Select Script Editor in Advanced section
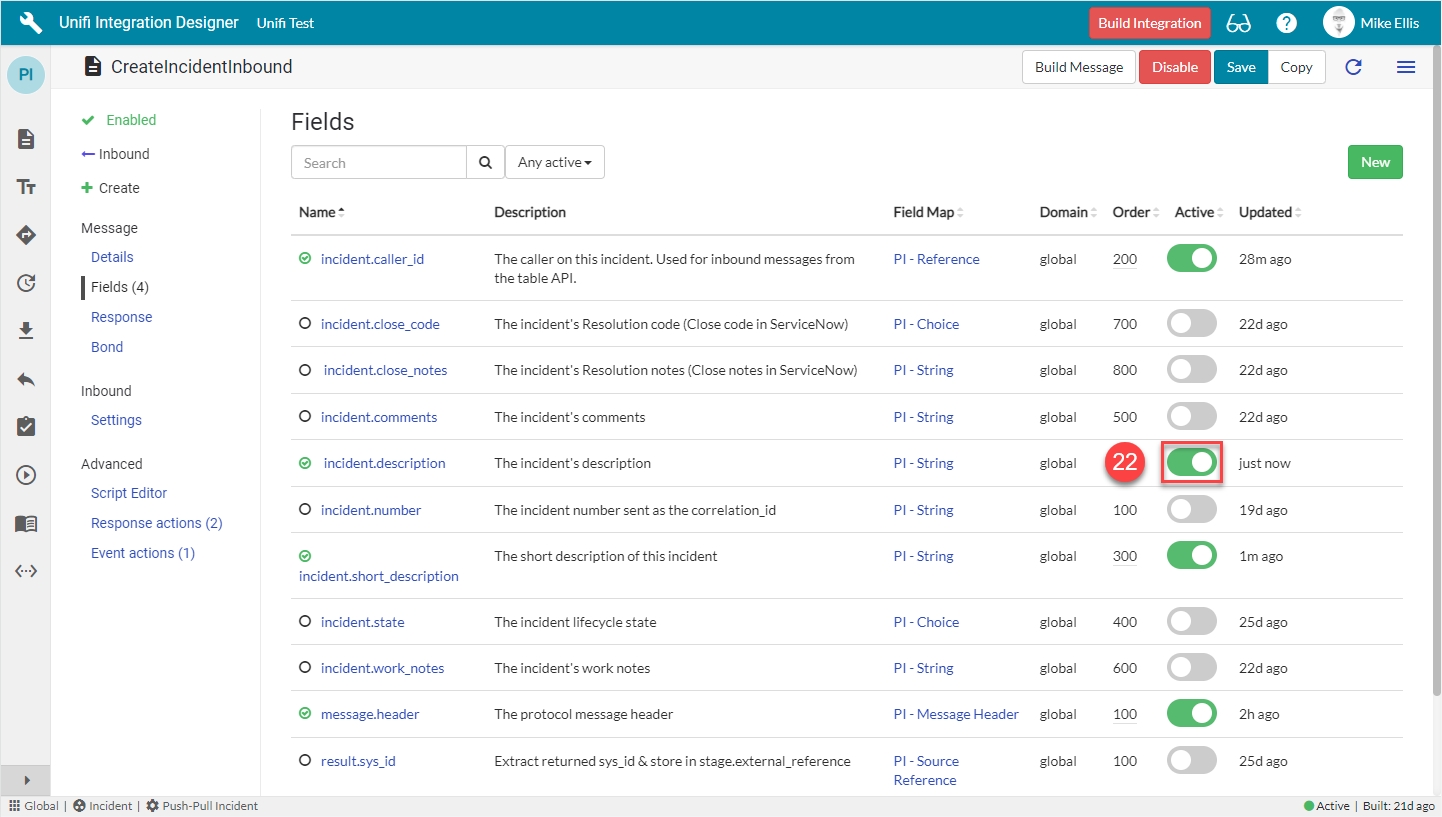1442x817 pixels. pyautogui.click(x=129, y=493)
